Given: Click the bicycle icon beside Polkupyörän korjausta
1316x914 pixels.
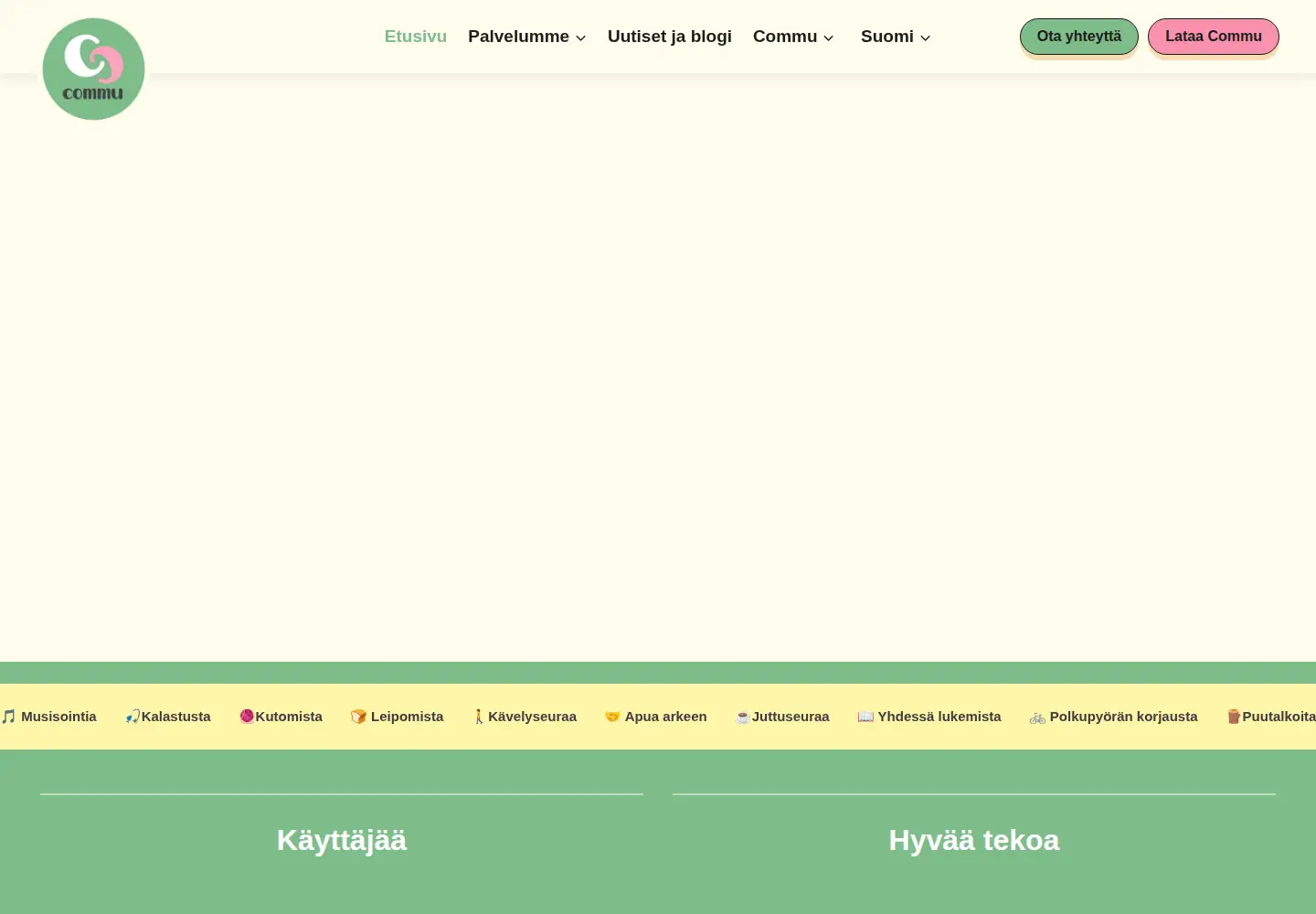Looking at the screenshot, I should pos(1037,717).
